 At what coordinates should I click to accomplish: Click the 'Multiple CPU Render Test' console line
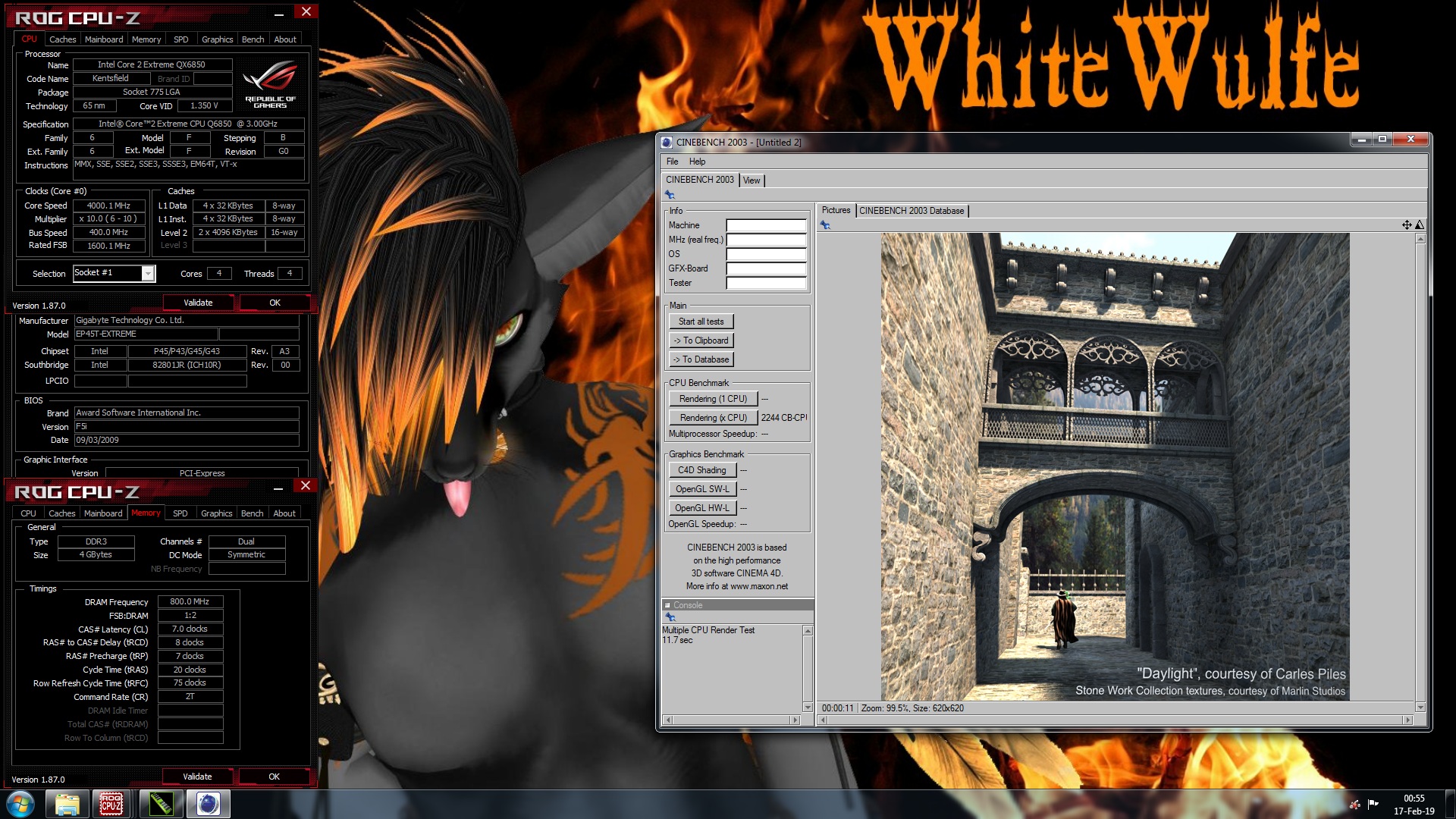pyautogui.click(x=708, y=630)
